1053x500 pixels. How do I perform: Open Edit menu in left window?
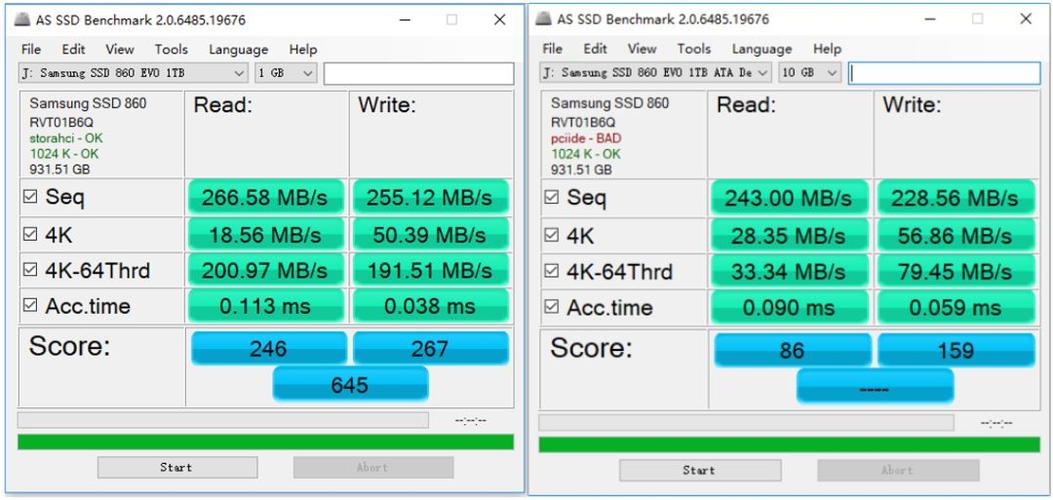click(x=73, y=50)
